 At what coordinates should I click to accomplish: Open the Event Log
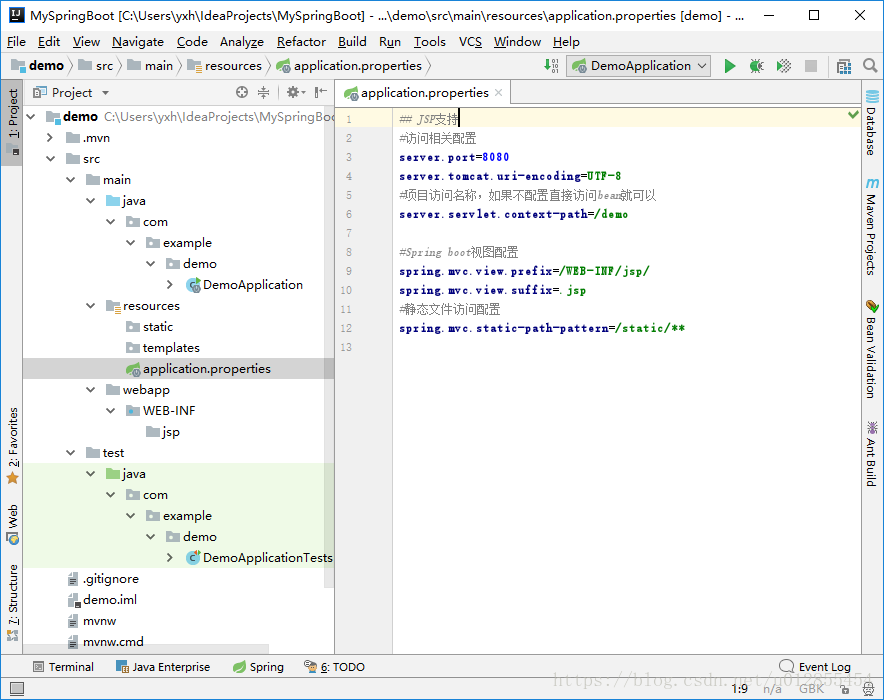coord(815,667)
